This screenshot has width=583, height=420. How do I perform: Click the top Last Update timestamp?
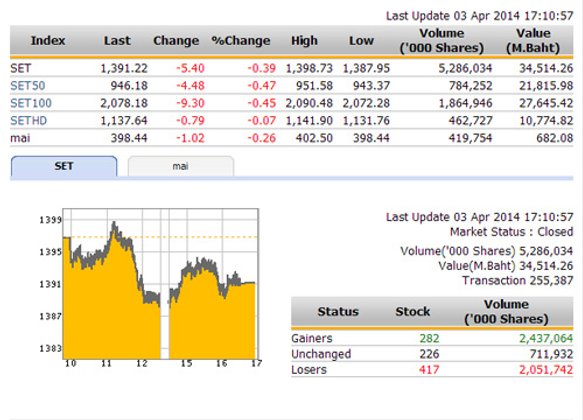[x=480, y=16]
